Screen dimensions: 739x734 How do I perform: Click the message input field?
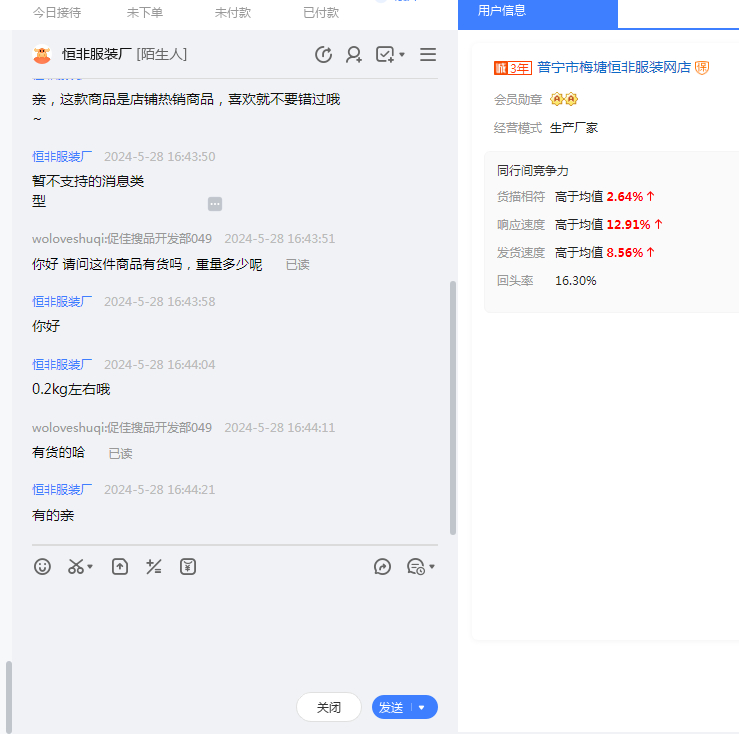point(235,632)
